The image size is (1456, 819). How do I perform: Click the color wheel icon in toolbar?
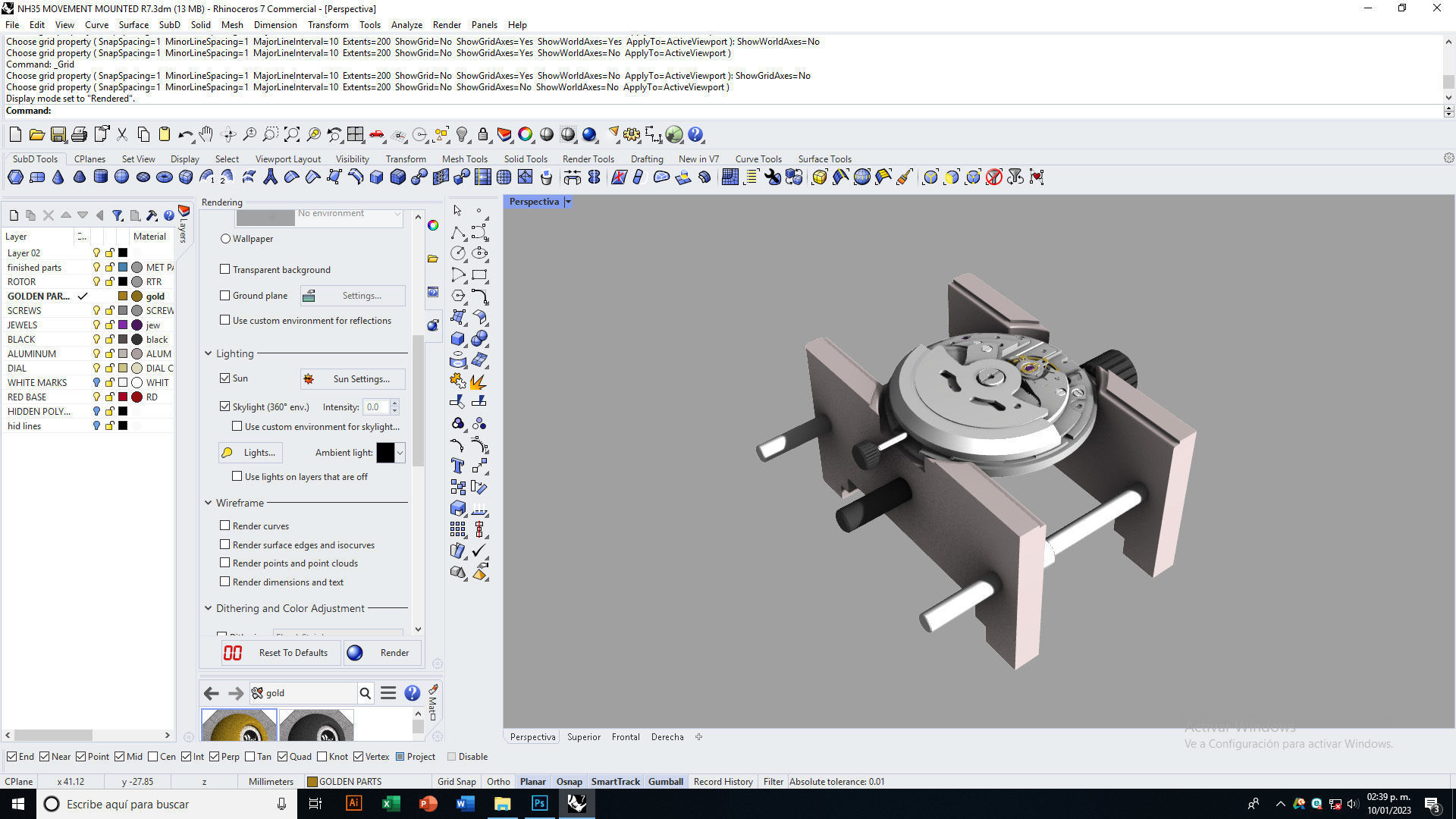click(526, 135)
